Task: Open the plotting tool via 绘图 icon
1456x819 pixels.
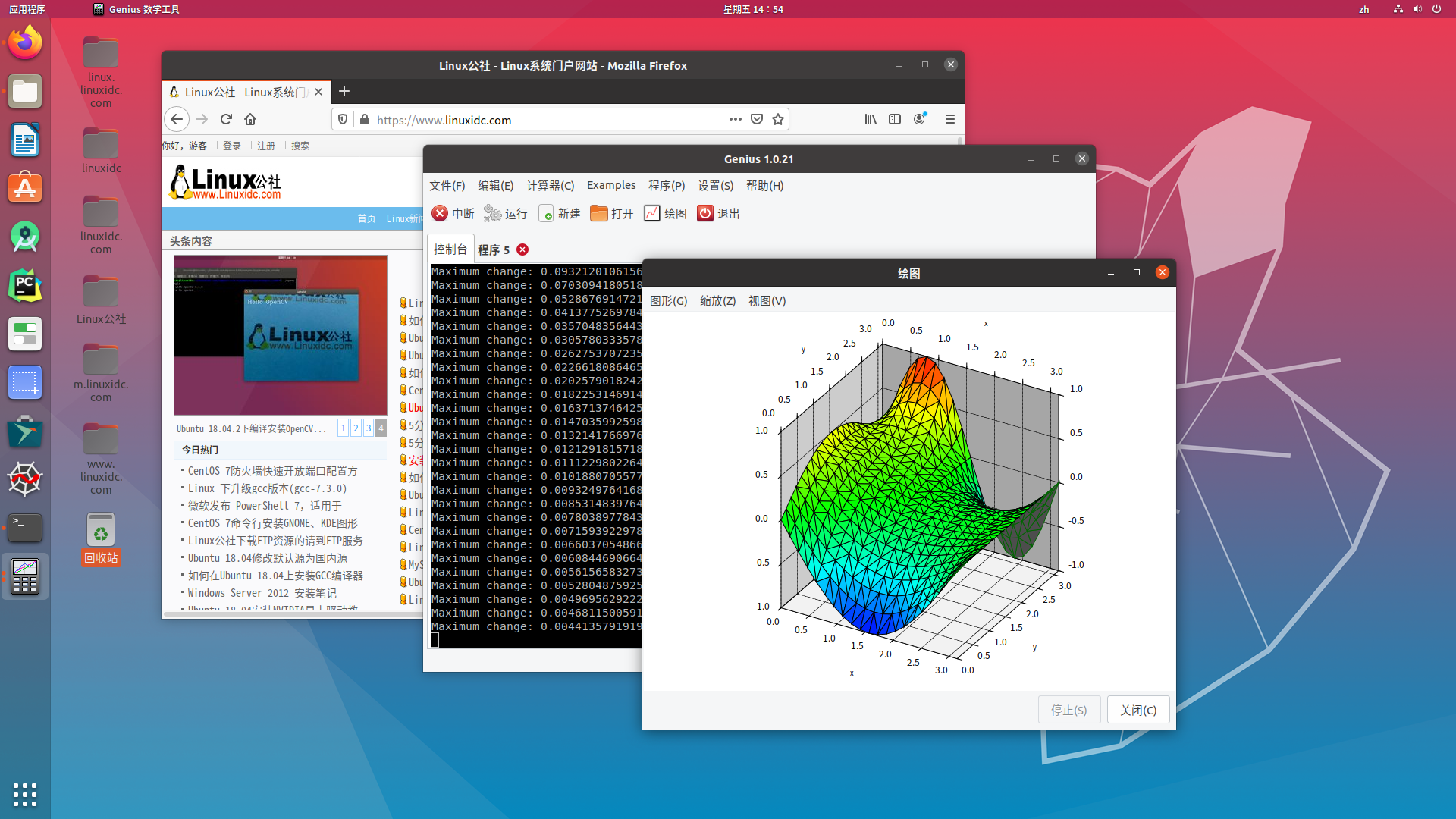Action: tap(664, 213)
